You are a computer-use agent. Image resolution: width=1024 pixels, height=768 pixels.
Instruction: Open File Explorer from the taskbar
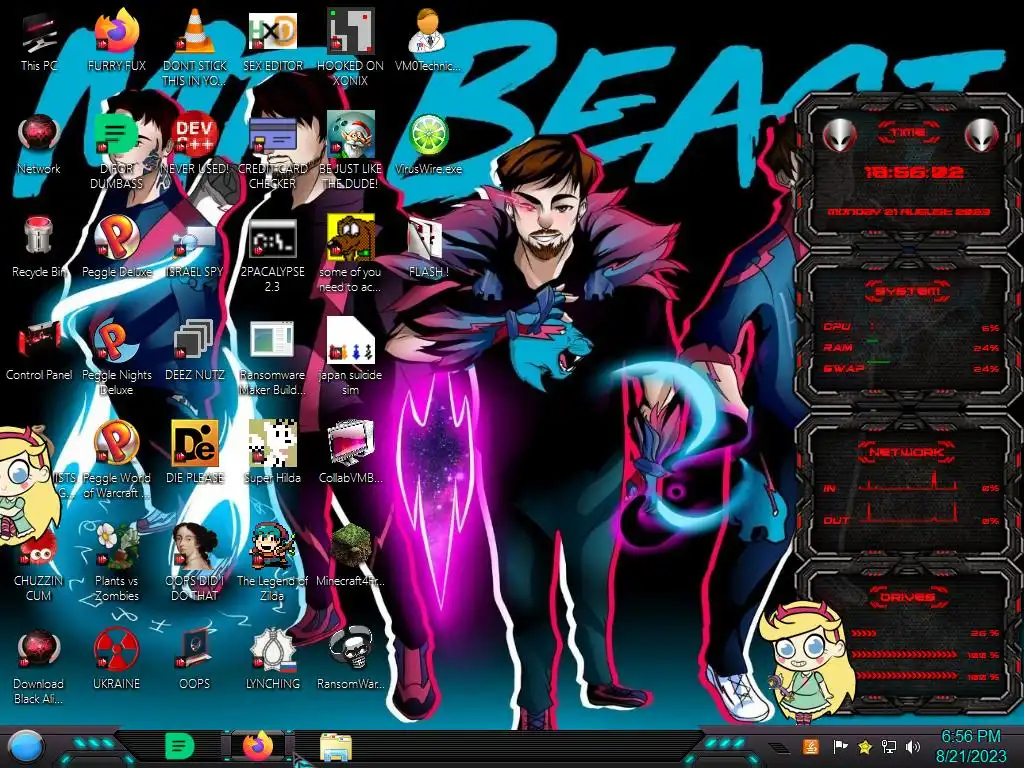[x=336, y=747]
